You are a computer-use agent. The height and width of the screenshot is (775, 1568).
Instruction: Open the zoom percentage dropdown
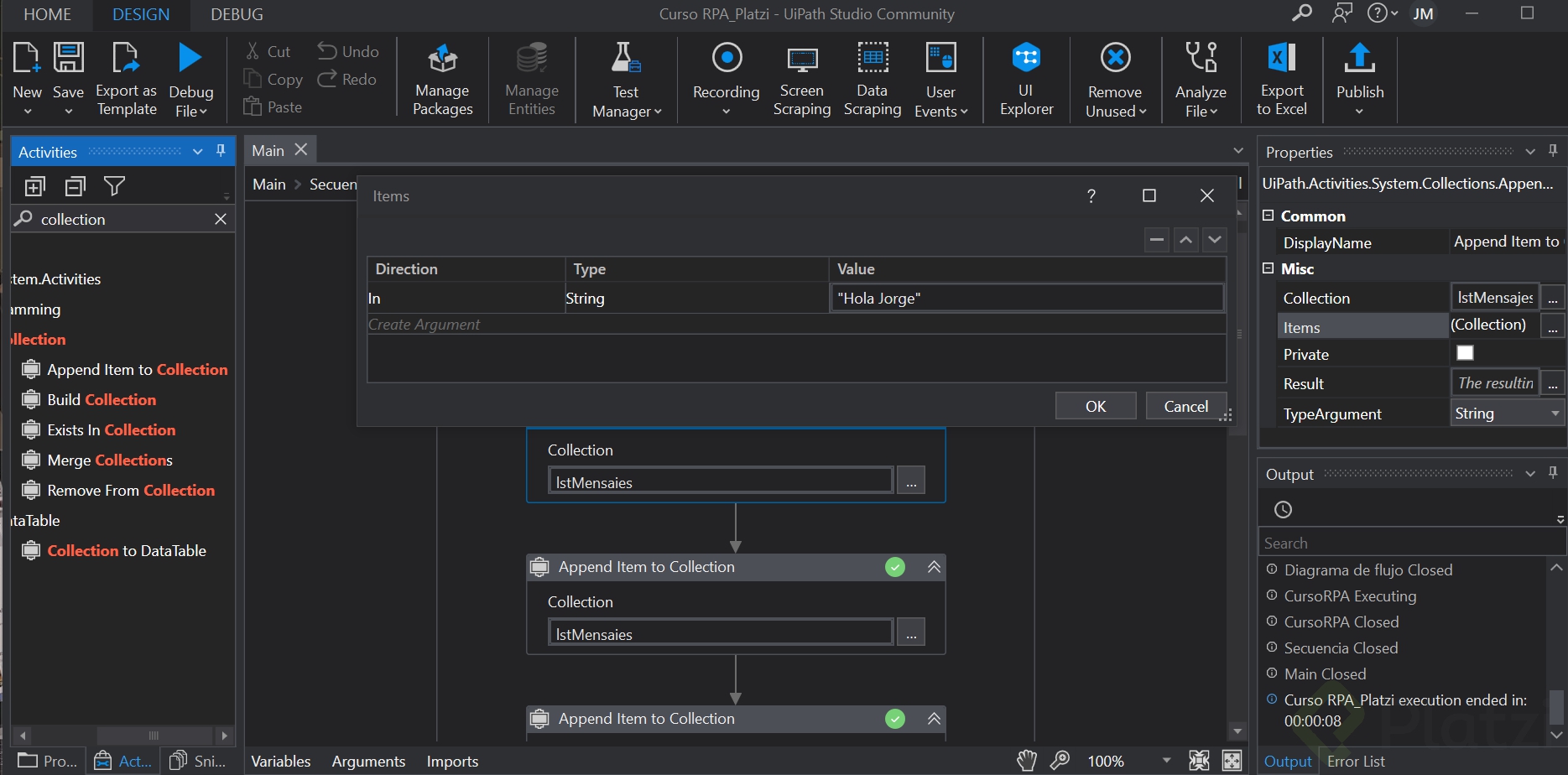click(1166, 761)
